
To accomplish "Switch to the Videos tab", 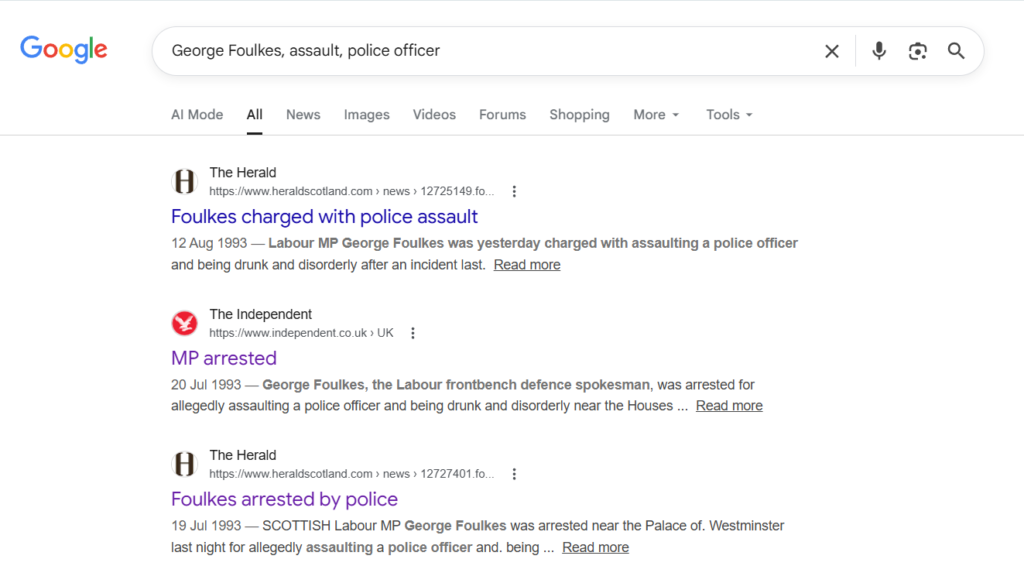I will (434, 115).
